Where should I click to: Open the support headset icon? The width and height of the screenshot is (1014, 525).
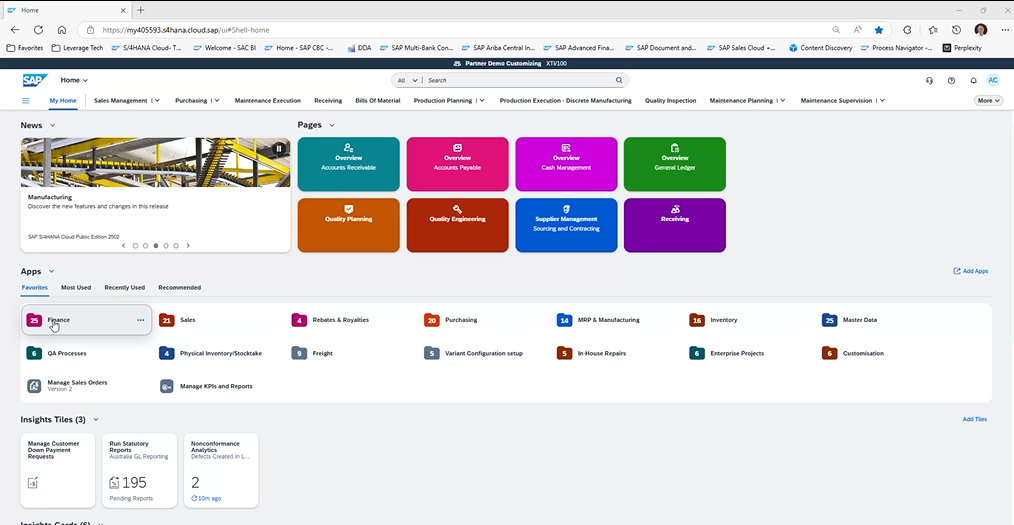(x=929, y=81)
